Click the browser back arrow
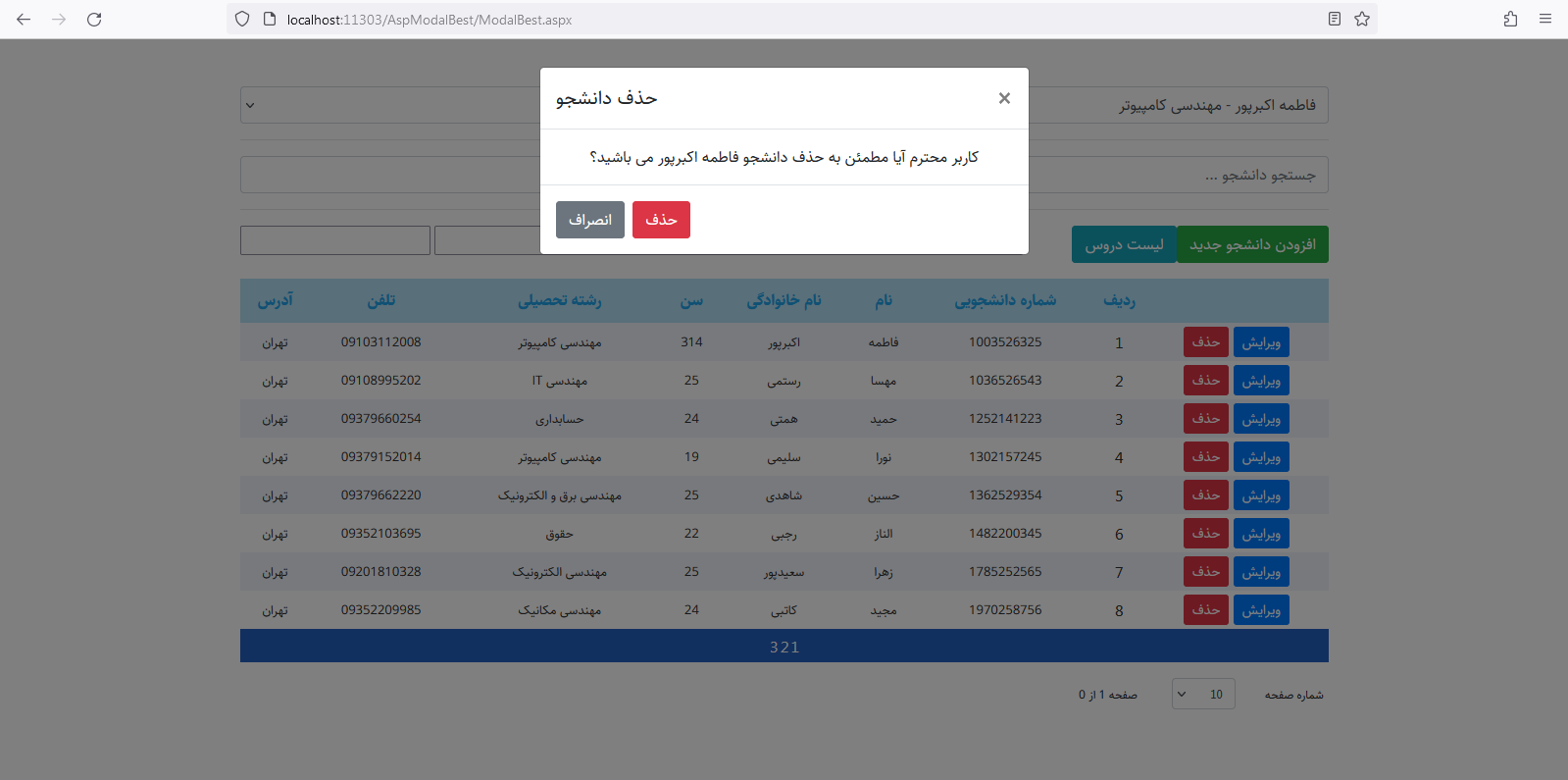The height and width of the screenshot is (780, 1568). coord(24,20)
